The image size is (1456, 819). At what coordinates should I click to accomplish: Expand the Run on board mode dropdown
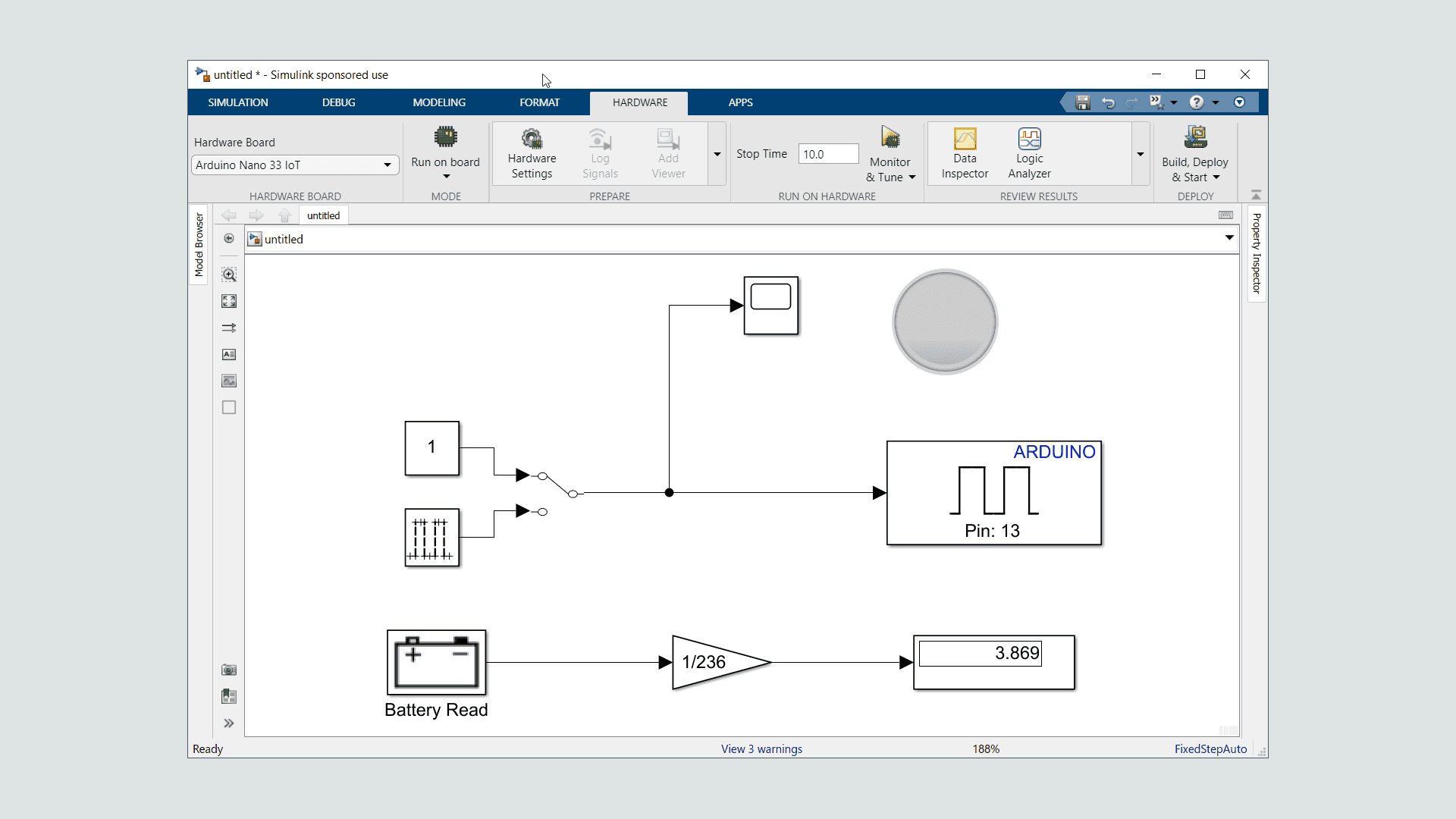[x=446, y=177]
